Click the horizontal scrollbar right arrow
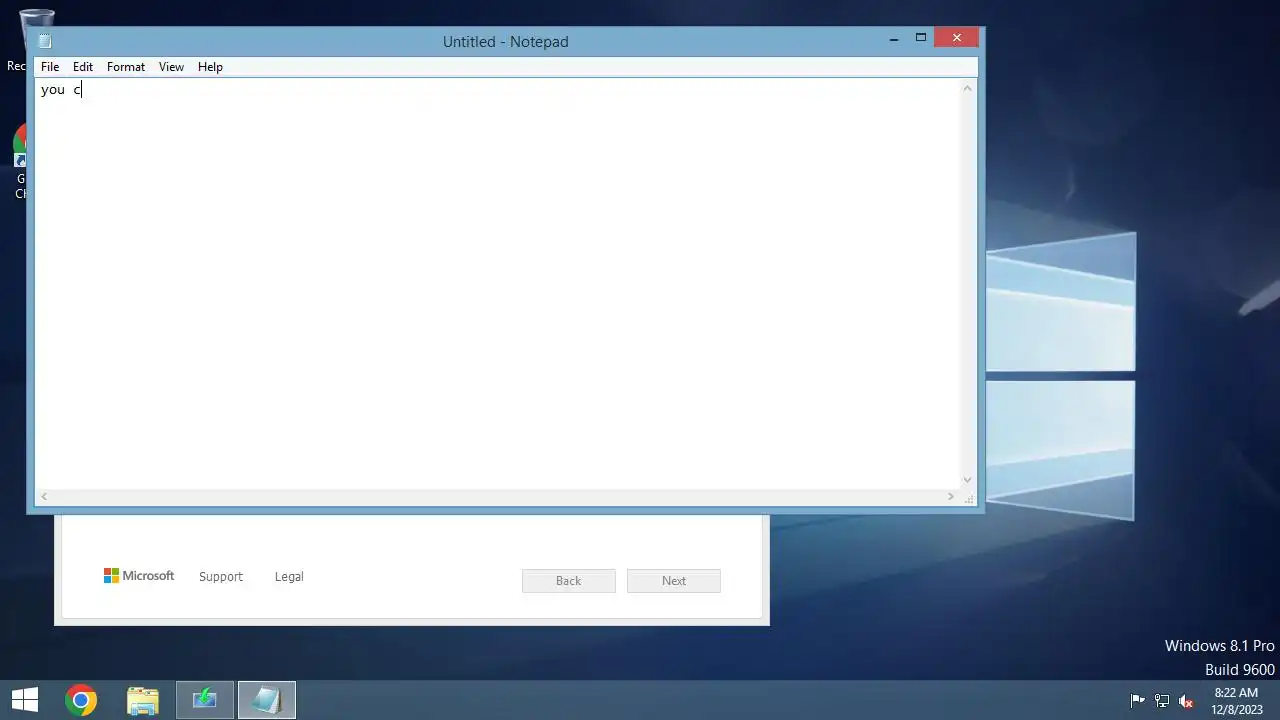The image size is (1280, 720). [951, 496]
